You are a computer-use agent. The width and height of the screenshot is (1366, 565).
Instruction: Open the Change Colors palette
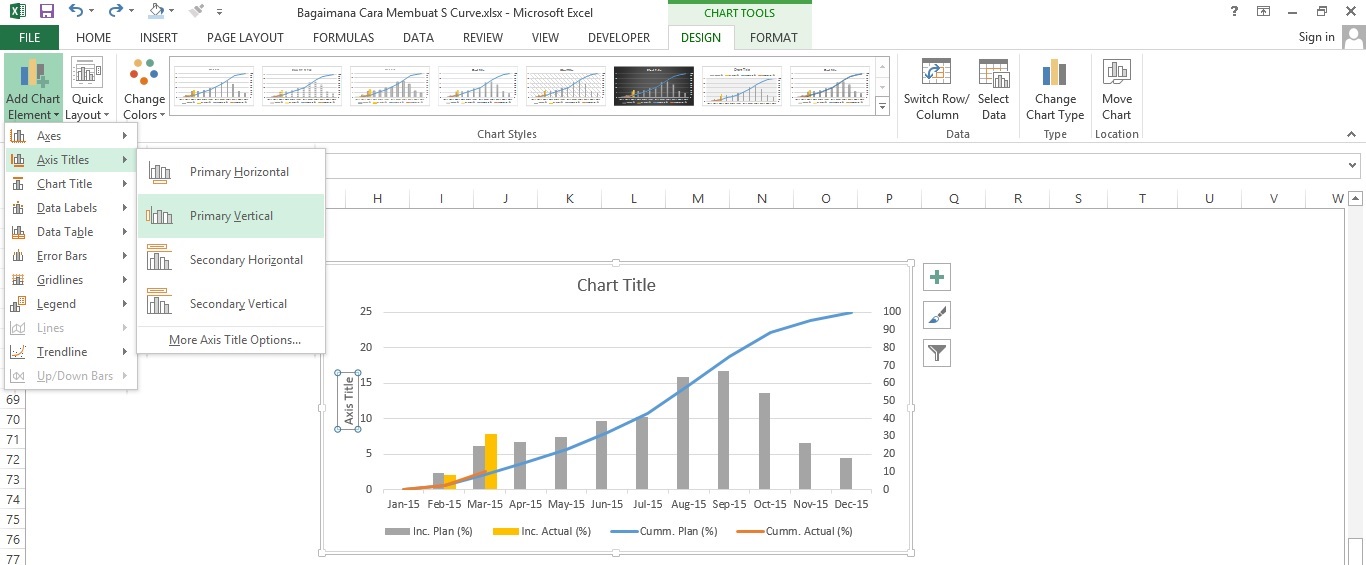(144, 88)
